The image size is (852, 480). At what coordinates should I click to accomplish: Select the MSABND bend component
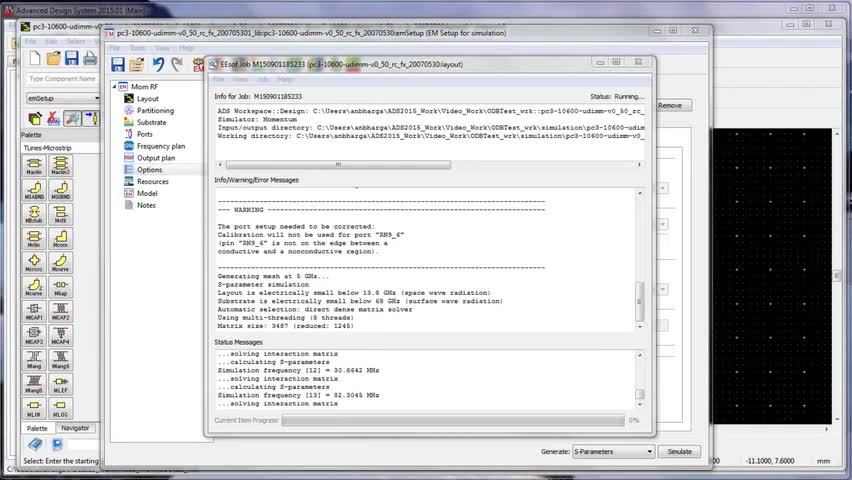click(x=34, y=190)
